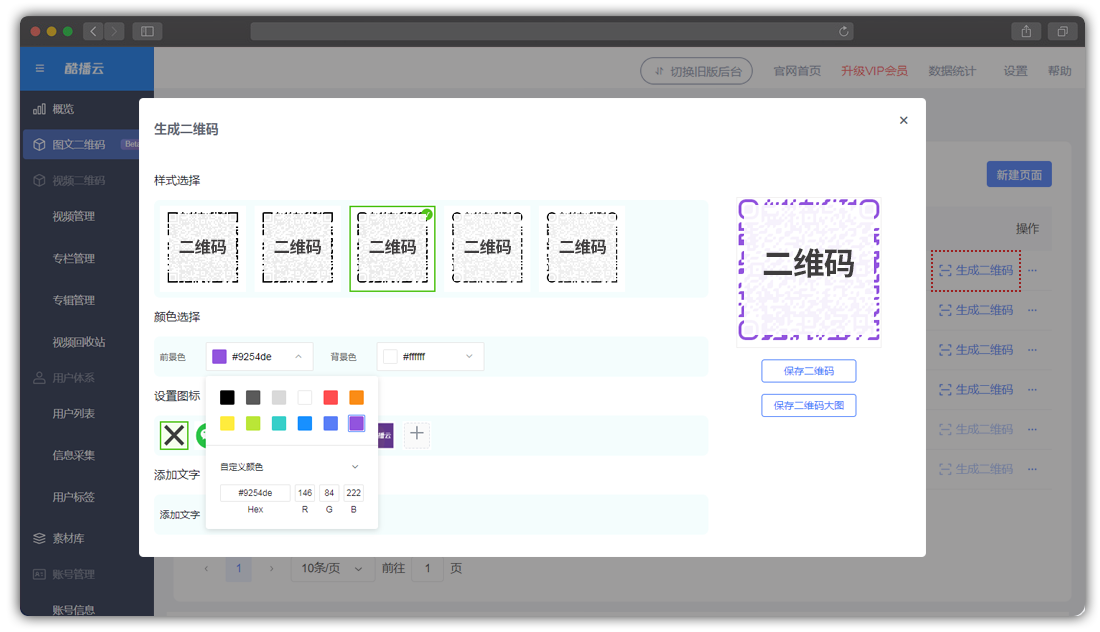Edit the Hex color input field
Viewport: 1100px width, 632px height.
255,492
